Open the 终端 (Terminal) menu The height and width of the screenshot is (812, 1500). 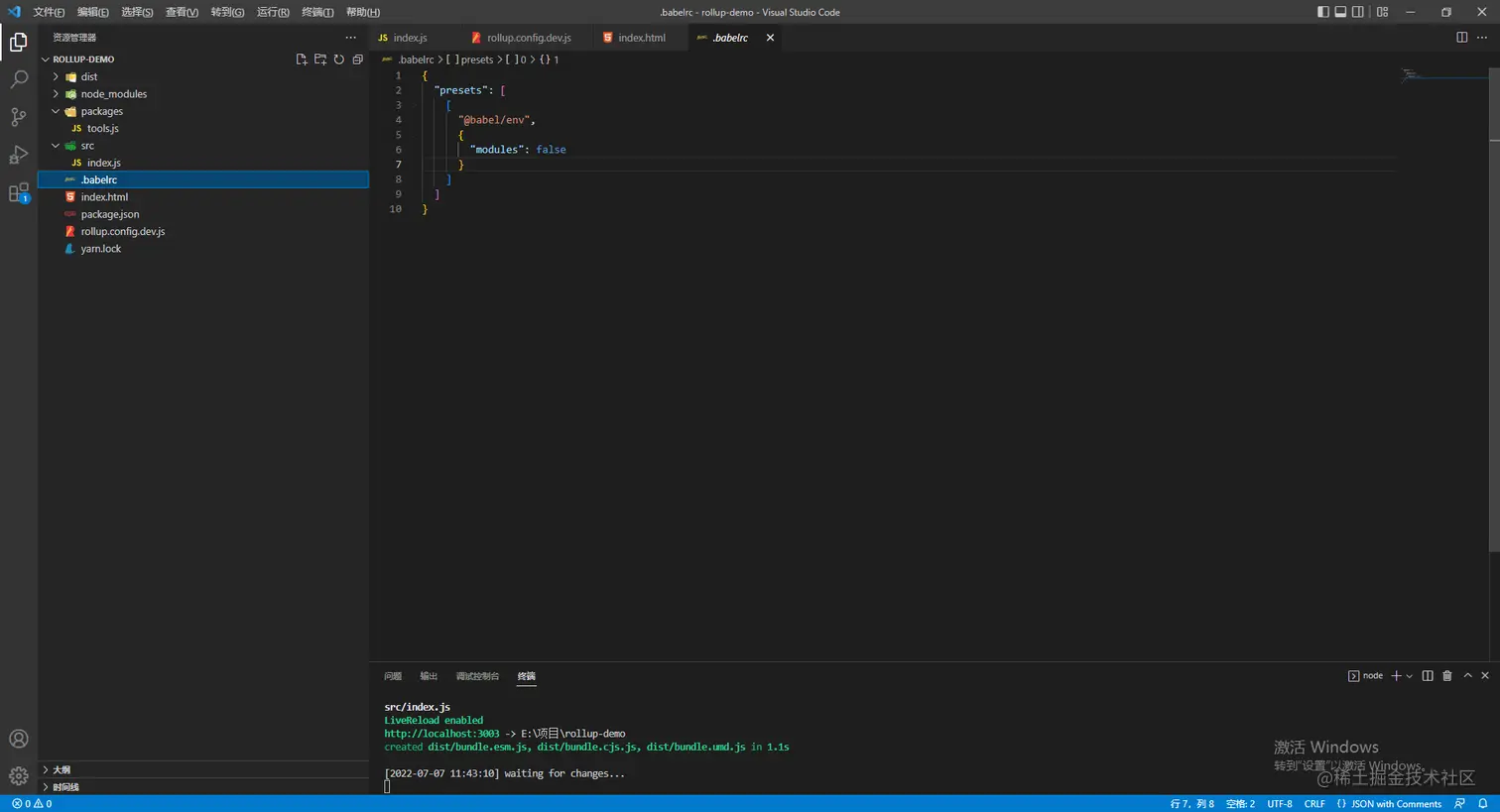(x=317, y=12)
